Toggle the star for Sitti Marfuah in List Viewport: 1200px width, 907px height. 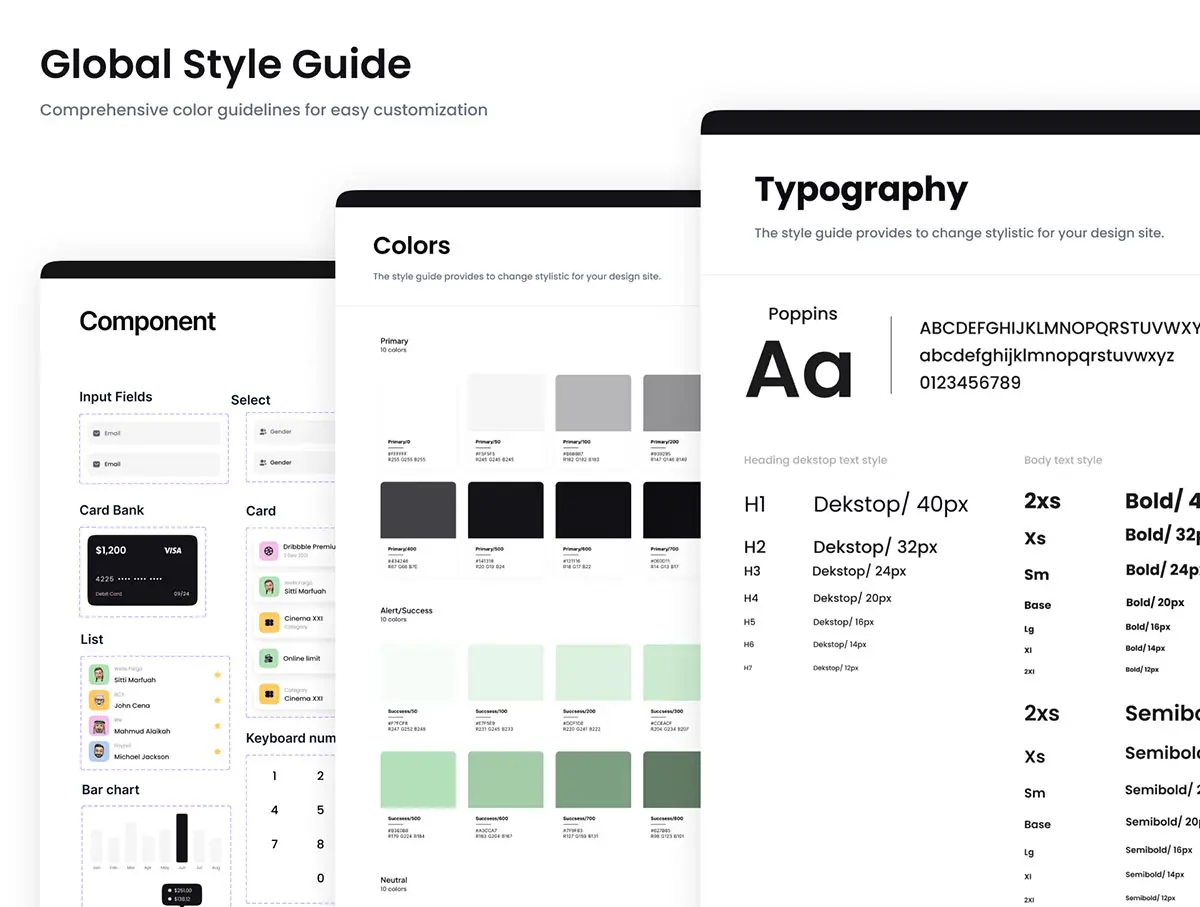click(216, 675)
